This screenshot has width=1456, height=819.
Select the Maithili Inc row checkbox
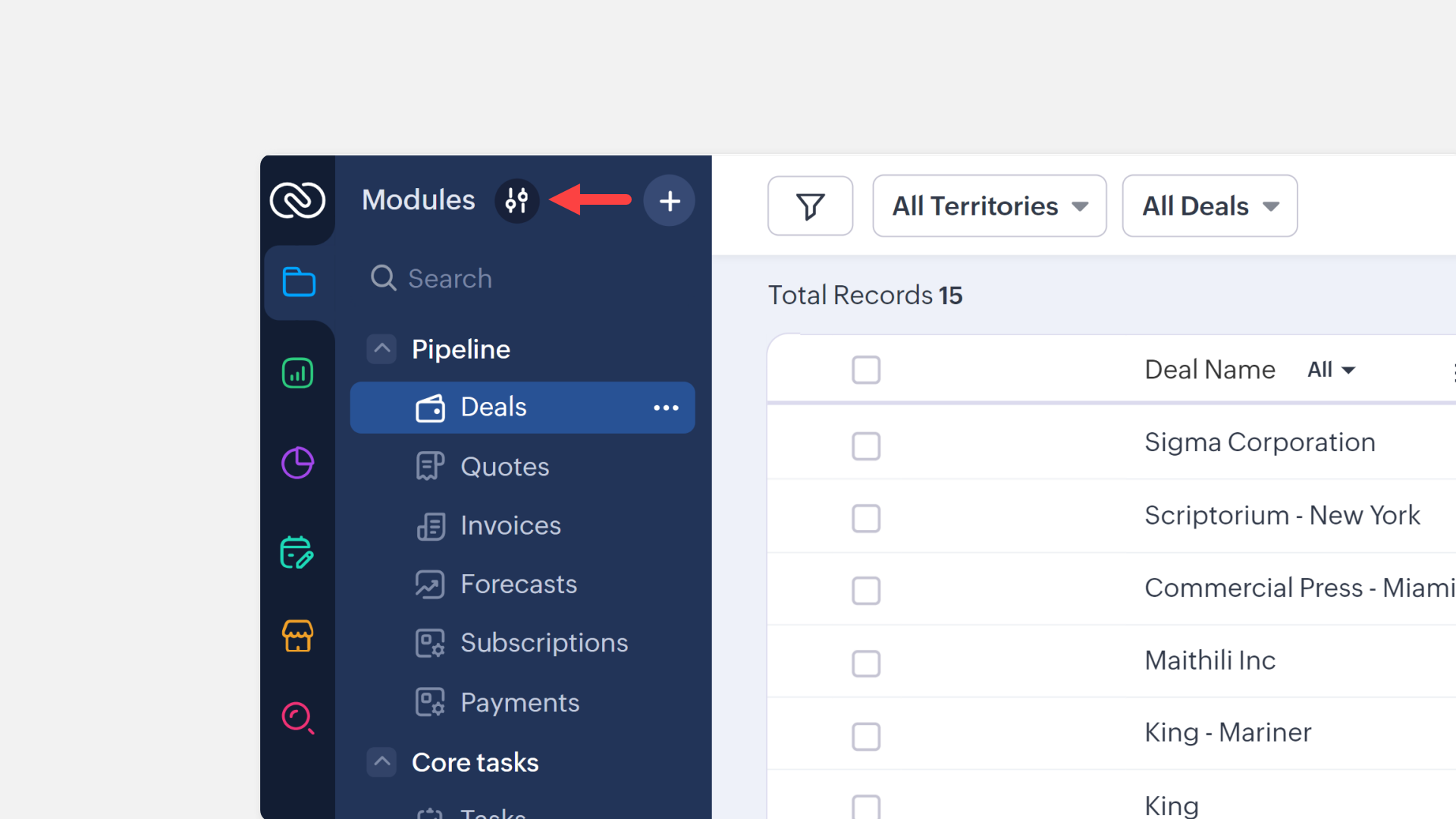coord(866,664)
